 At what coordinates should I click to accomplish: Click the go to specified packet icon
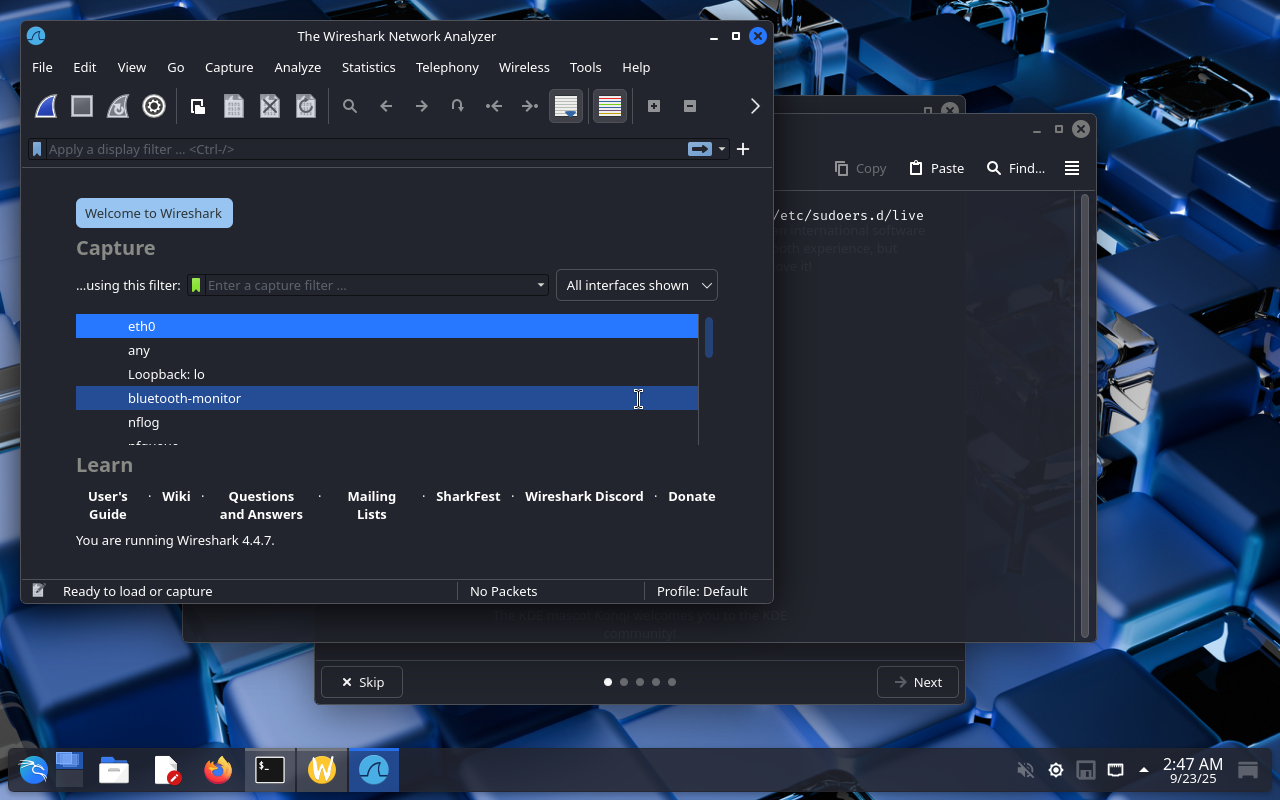[x=457, y=106]
